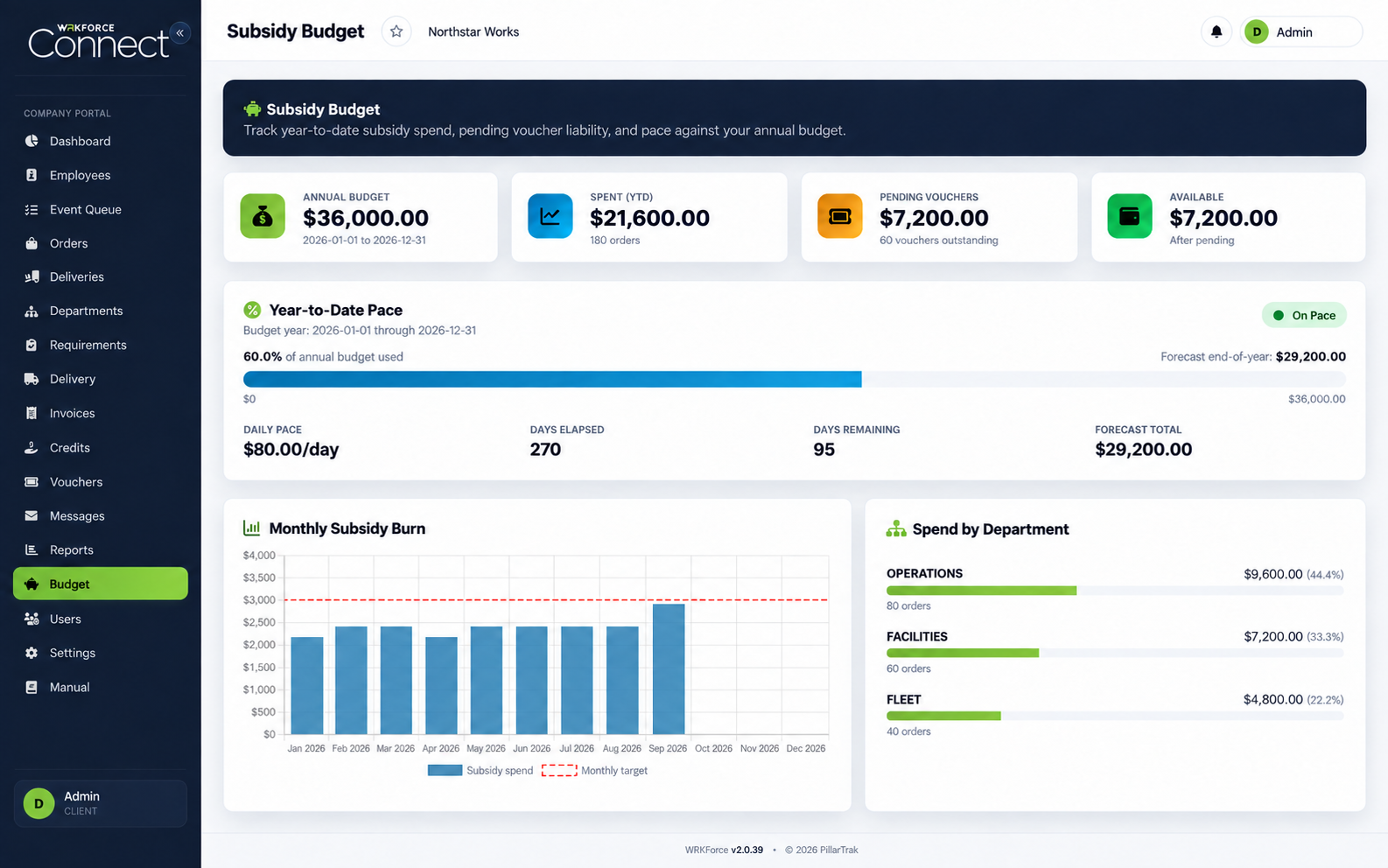The height and width of the screenshot is (868, 1388).
Task: Click the Operations department spend bar
Action: tap(1115, 591)
